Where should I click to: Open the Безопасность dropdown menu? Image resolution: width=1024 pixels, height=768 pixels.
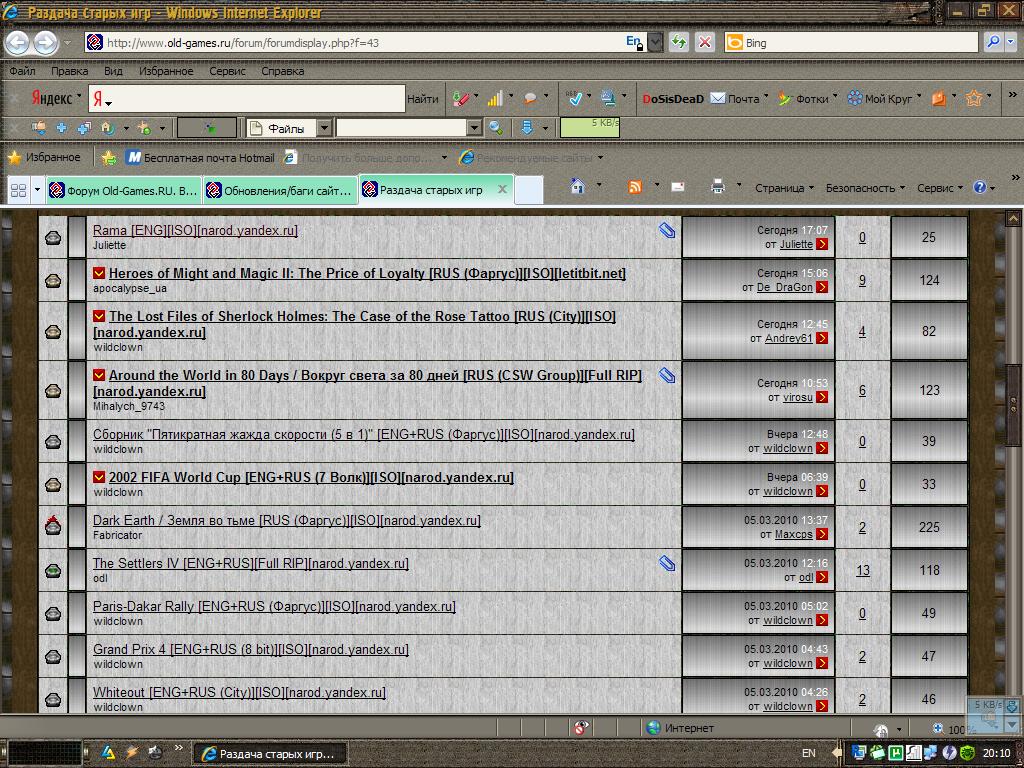pyautogui.click(x=865, y=188)
